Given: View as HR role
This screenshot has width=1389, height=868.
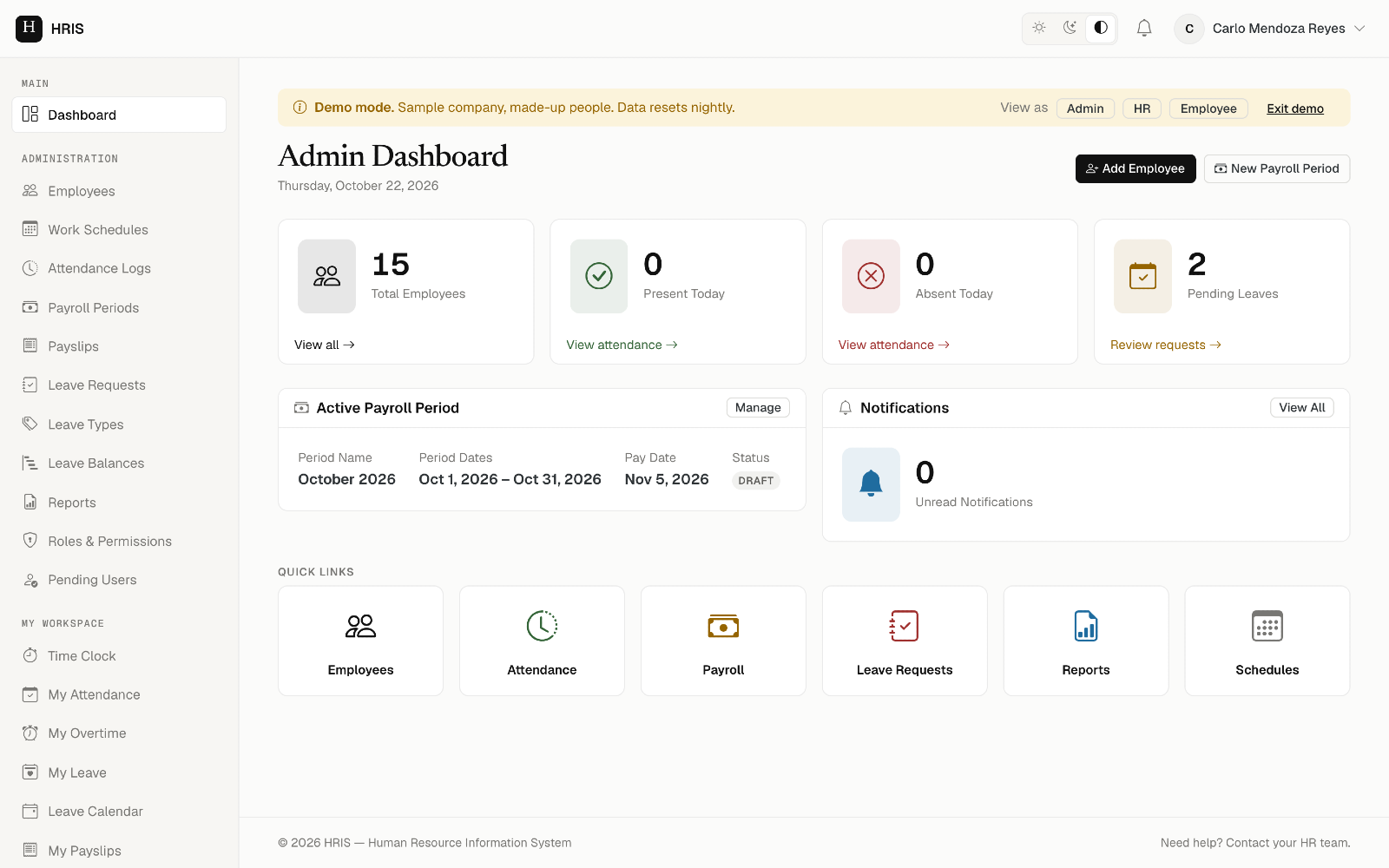Looking at the screenshot, I should 1142,108.
